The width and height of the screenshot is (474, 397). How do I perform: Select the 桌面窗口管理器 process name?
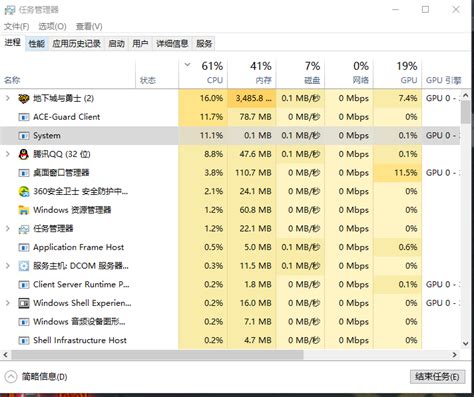click(61, 173)
